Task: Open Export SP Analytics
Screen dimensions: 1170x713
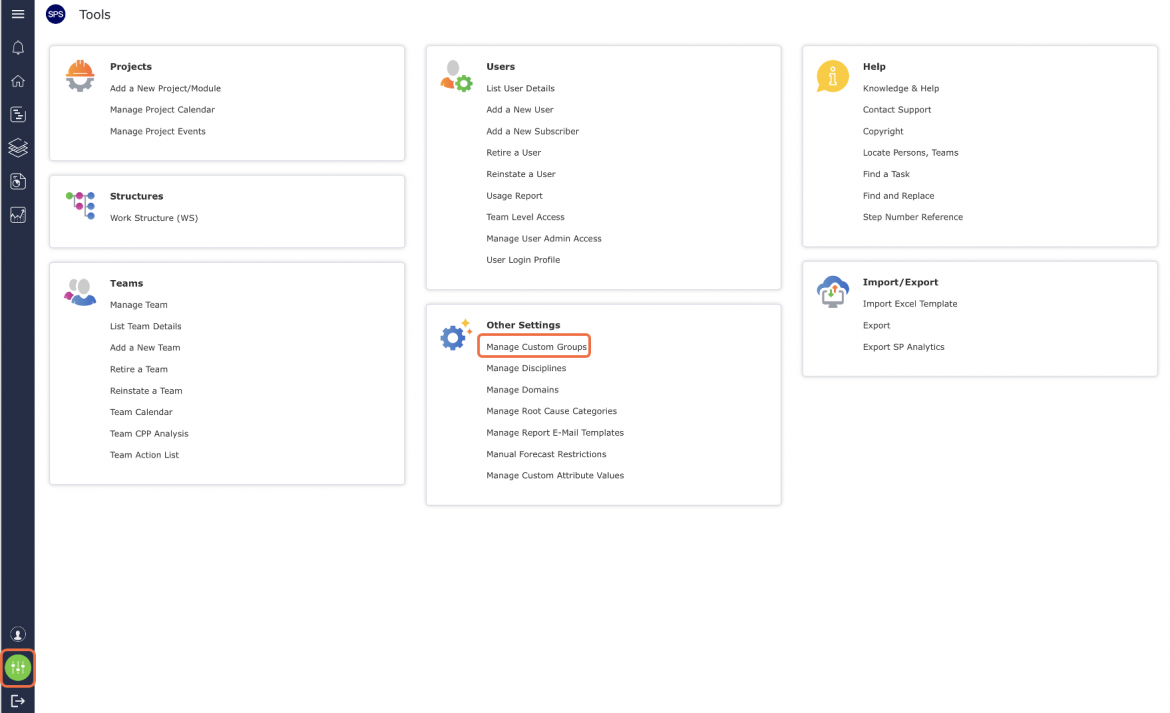Action: [903, 347]
